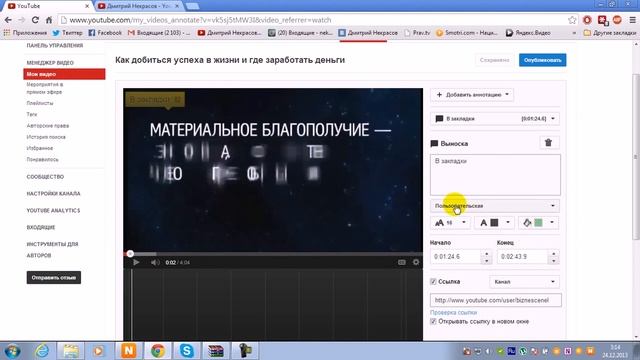Open Chrome from the taskbar
640x360 pixels.
click(x=158, y=351)
